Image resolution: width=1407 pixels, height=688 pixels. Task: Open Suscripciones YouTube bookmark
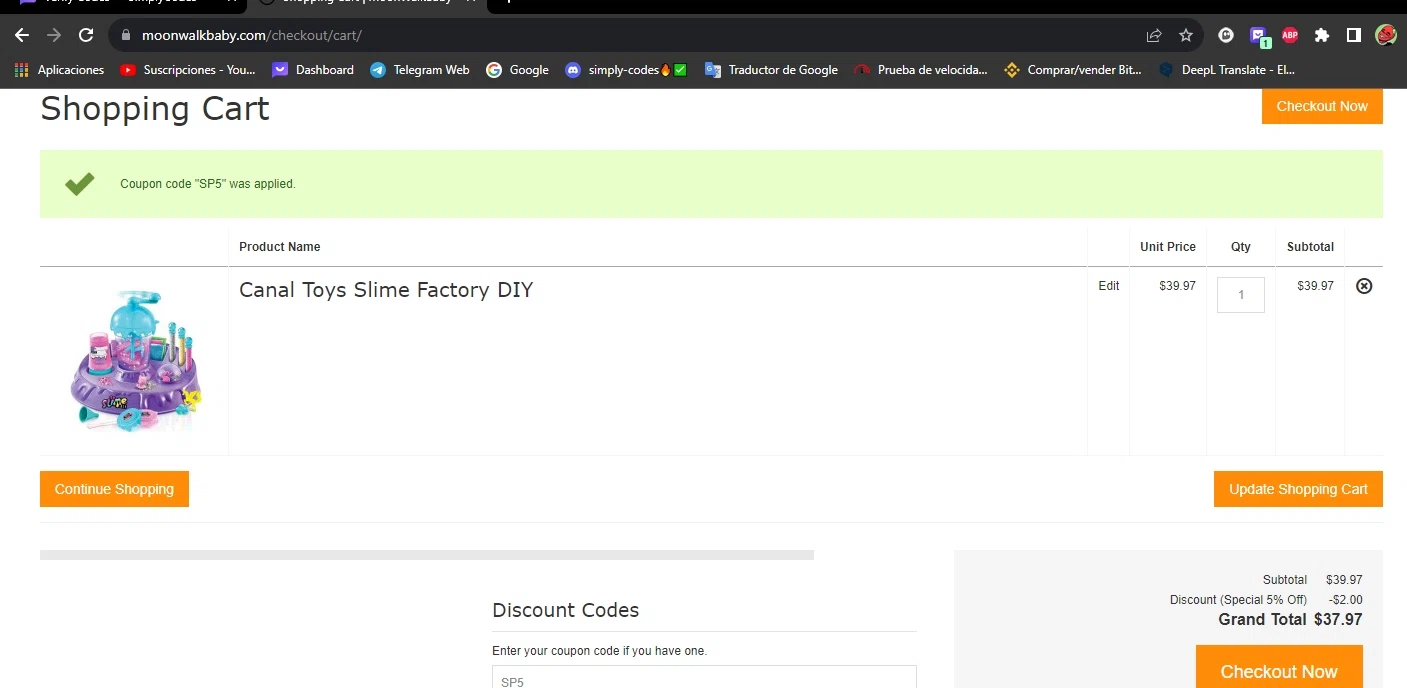click(x=188, y=70)
